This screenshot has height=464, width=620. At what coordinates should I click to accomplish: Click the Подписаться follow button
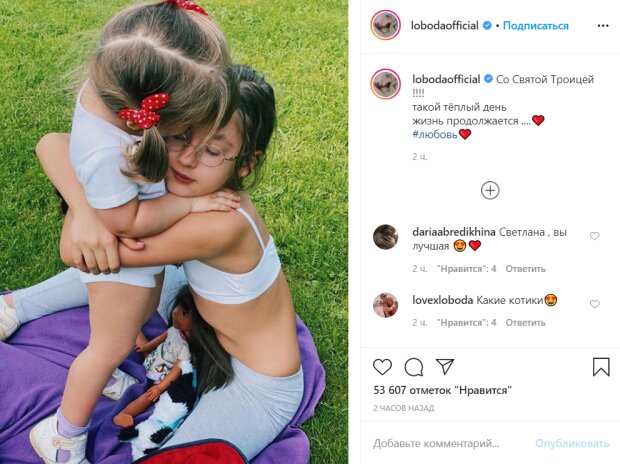[535, 26]
